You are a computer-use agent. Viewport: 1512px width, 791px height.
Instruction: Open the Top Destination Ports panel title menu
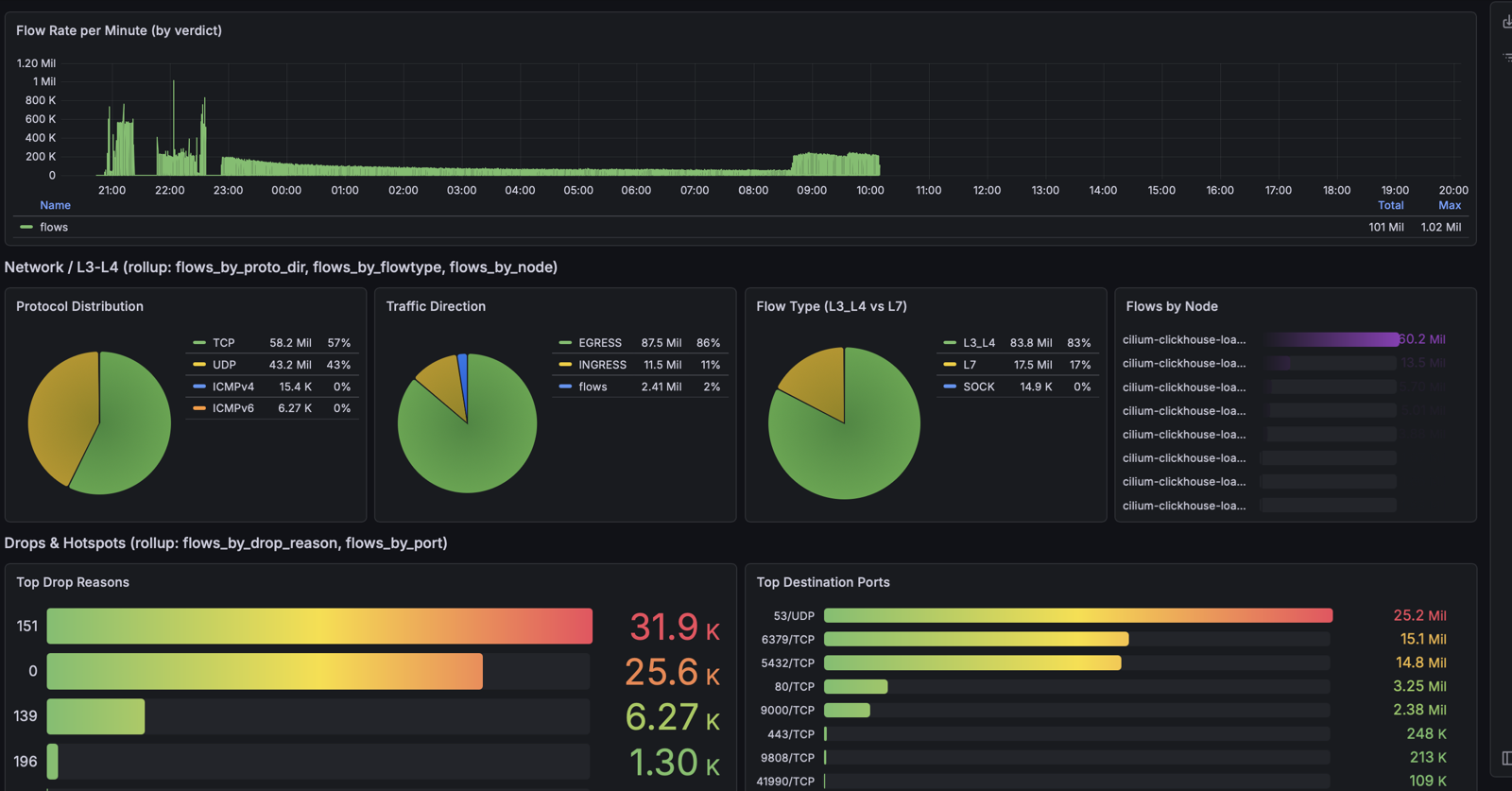point(823,582)
